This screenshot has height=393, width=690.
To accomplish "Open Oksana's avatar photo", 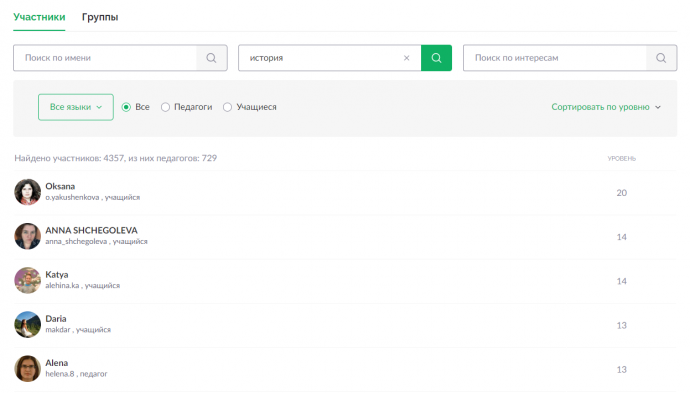I will (27, 192).
